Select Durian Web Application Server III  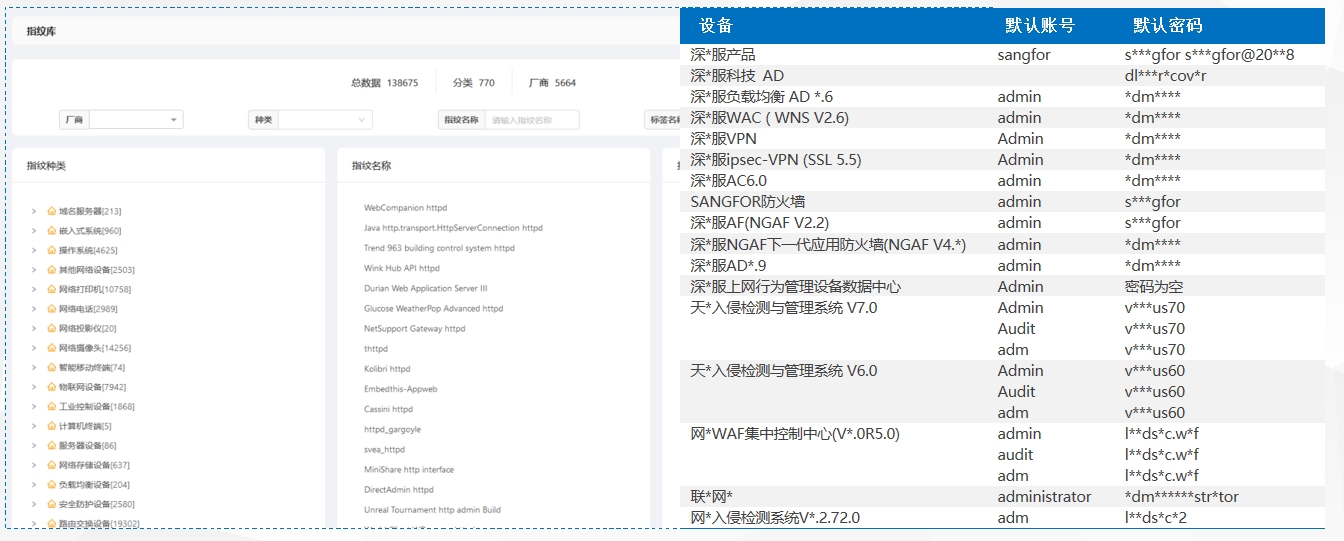(x=426, y=288)
